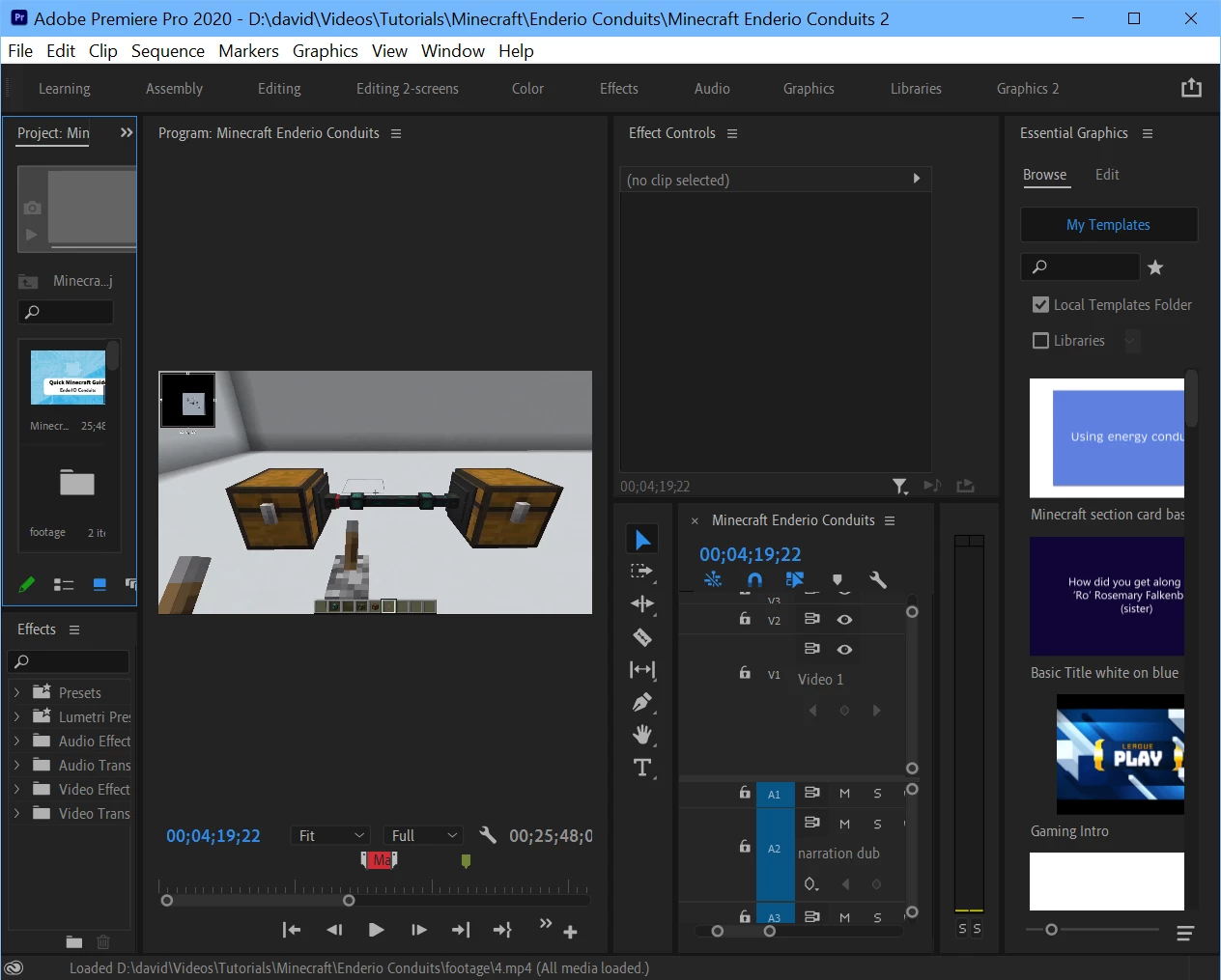Viewport: 1221px width, 980px height.
Task: Create new custom bin in Effects panel
Action: (x=74, y=941)
